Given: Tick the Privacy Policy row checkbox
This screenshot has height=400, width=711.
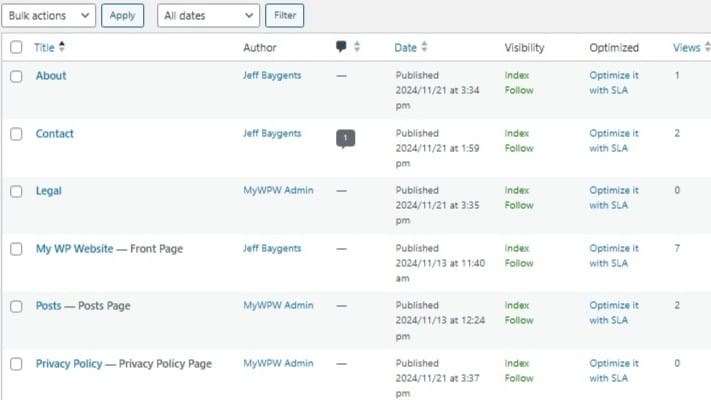Looking at the screenshot, I should tap(16, 364).
